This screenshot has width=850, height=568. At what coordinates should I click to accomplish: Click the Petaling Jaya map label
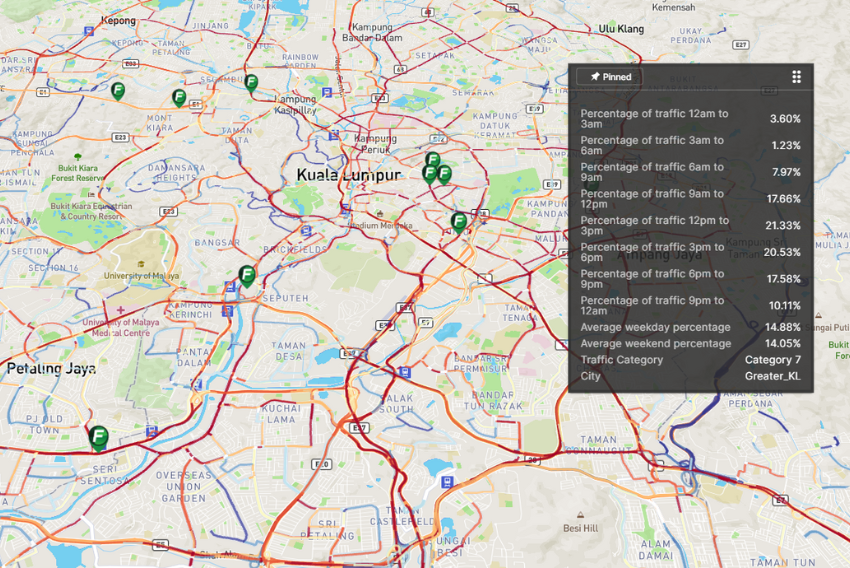click(x=51, y=368)
